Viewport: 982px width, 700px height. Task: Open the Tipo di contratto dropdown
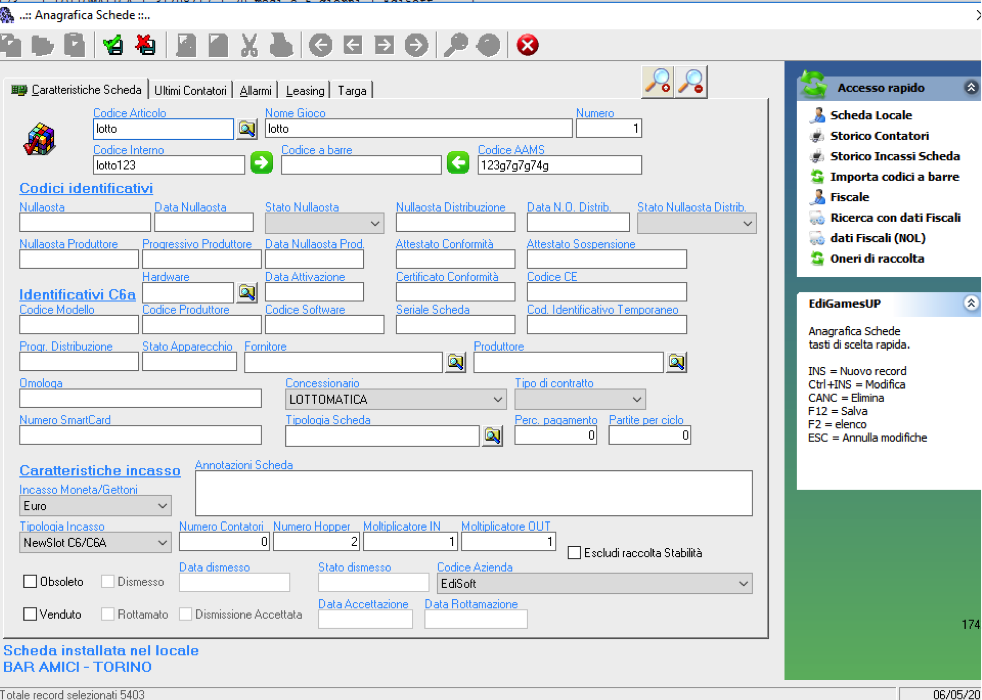pyautogui.click(x=580, y=399)
